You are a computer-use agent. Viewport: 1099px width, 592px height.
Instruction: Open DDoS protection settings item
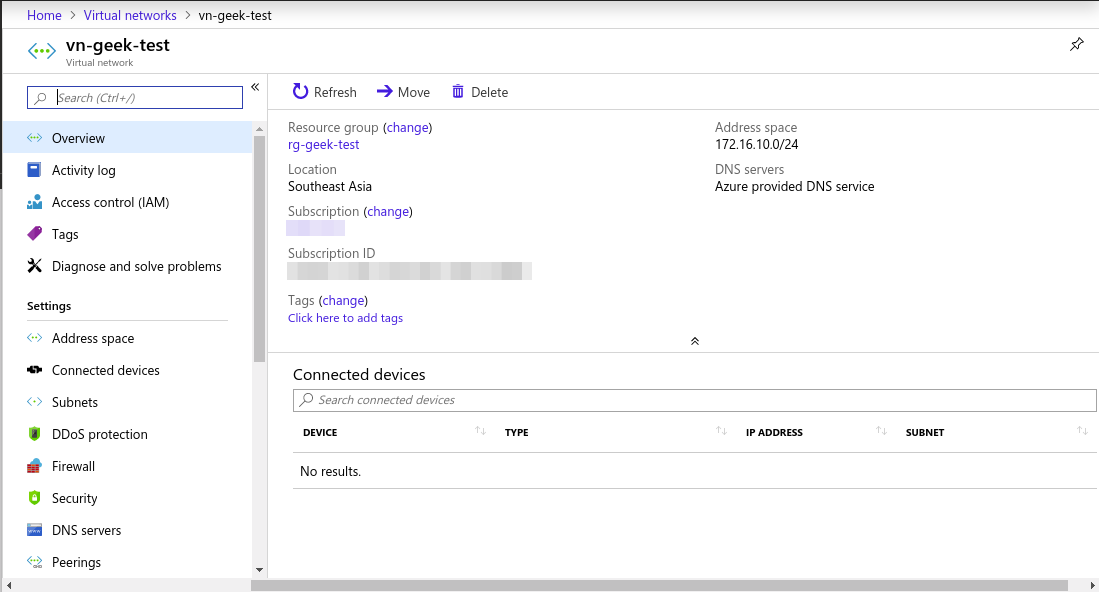point(128,434)
